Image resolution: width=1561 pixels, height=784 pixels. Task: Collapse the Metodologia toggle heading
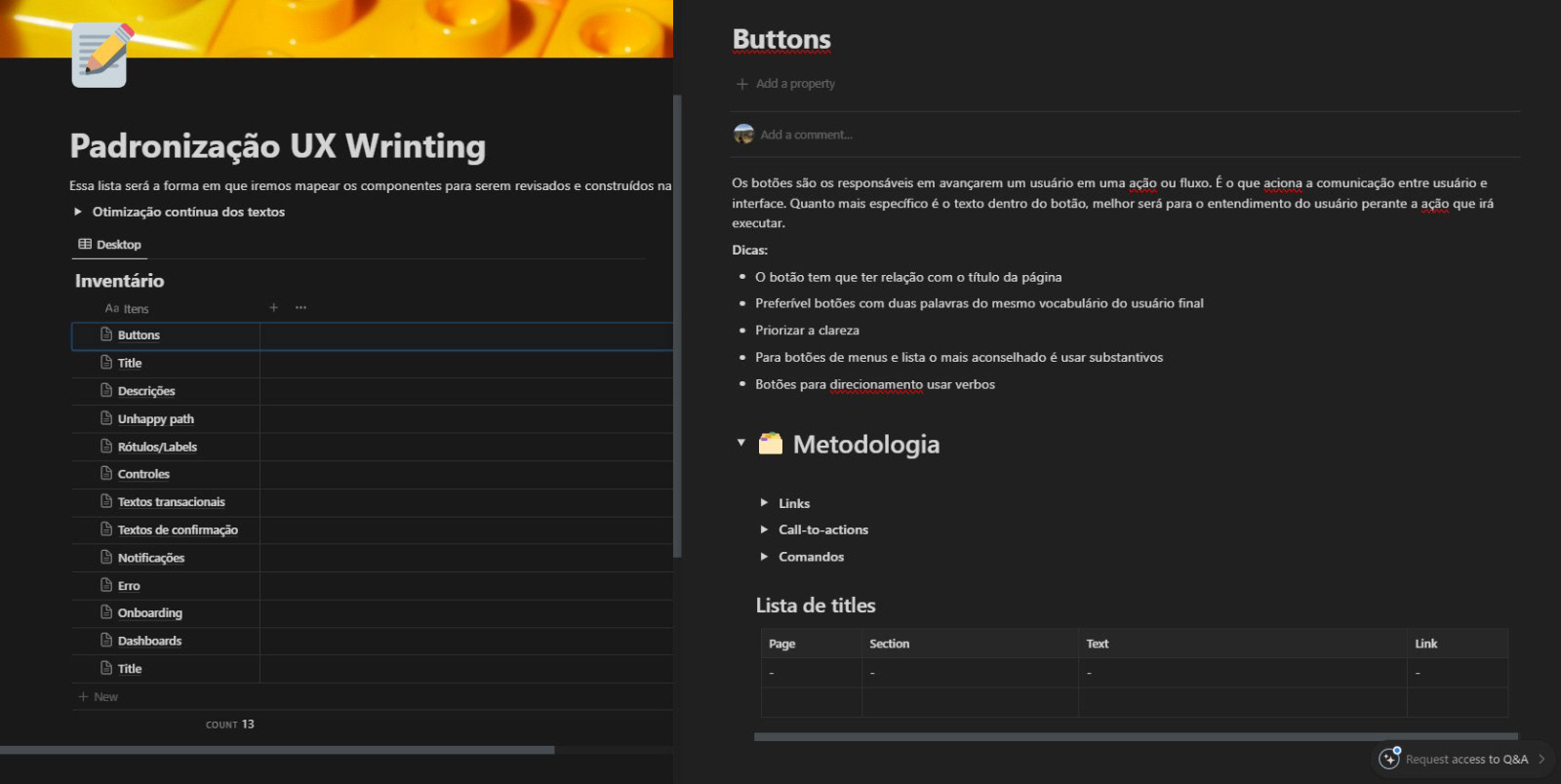pyautogui.click(x=741, y=443)
